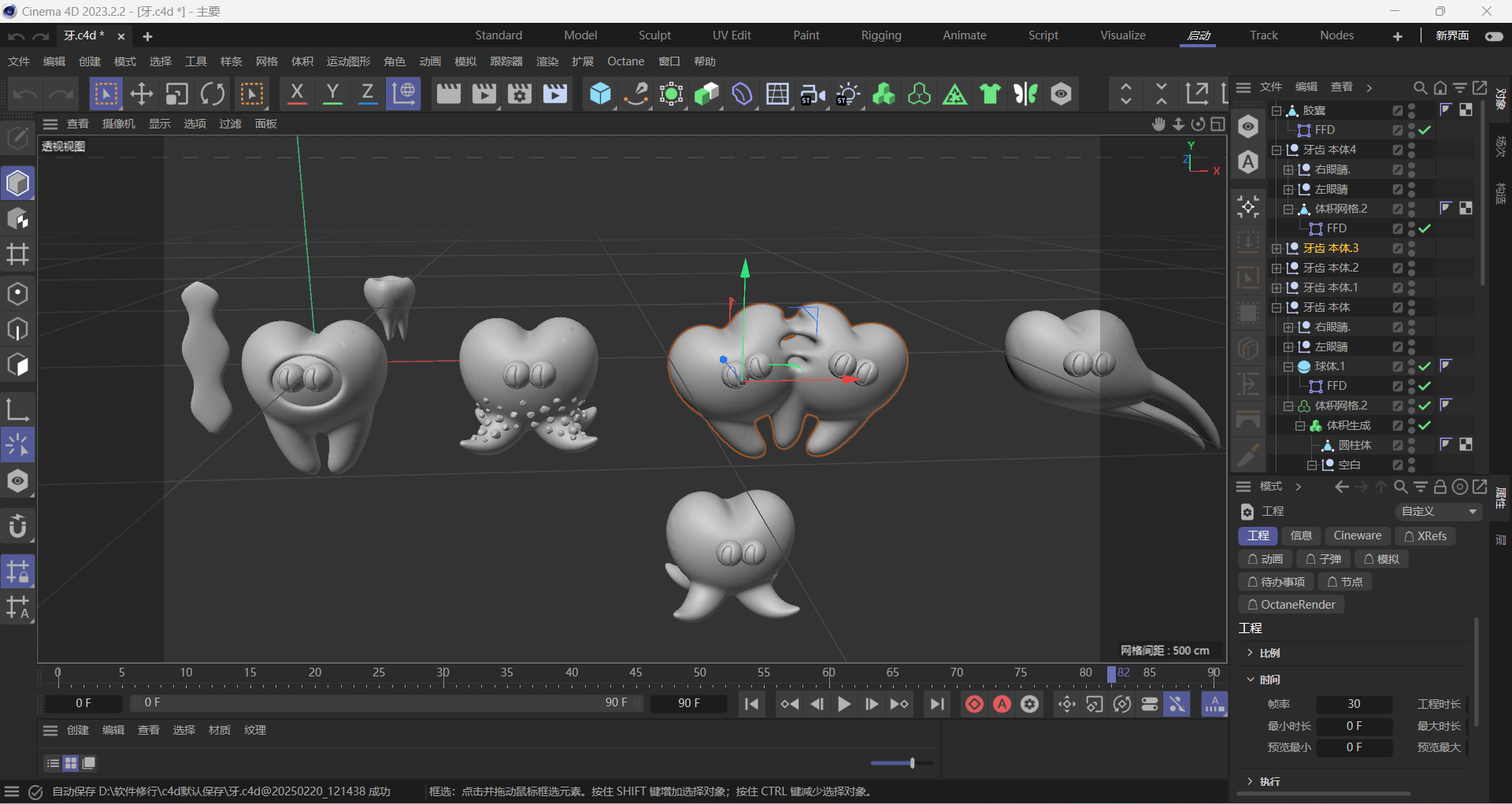Select the Rotate tool
Screen dimensions: 1512x804
coord(212,94)
